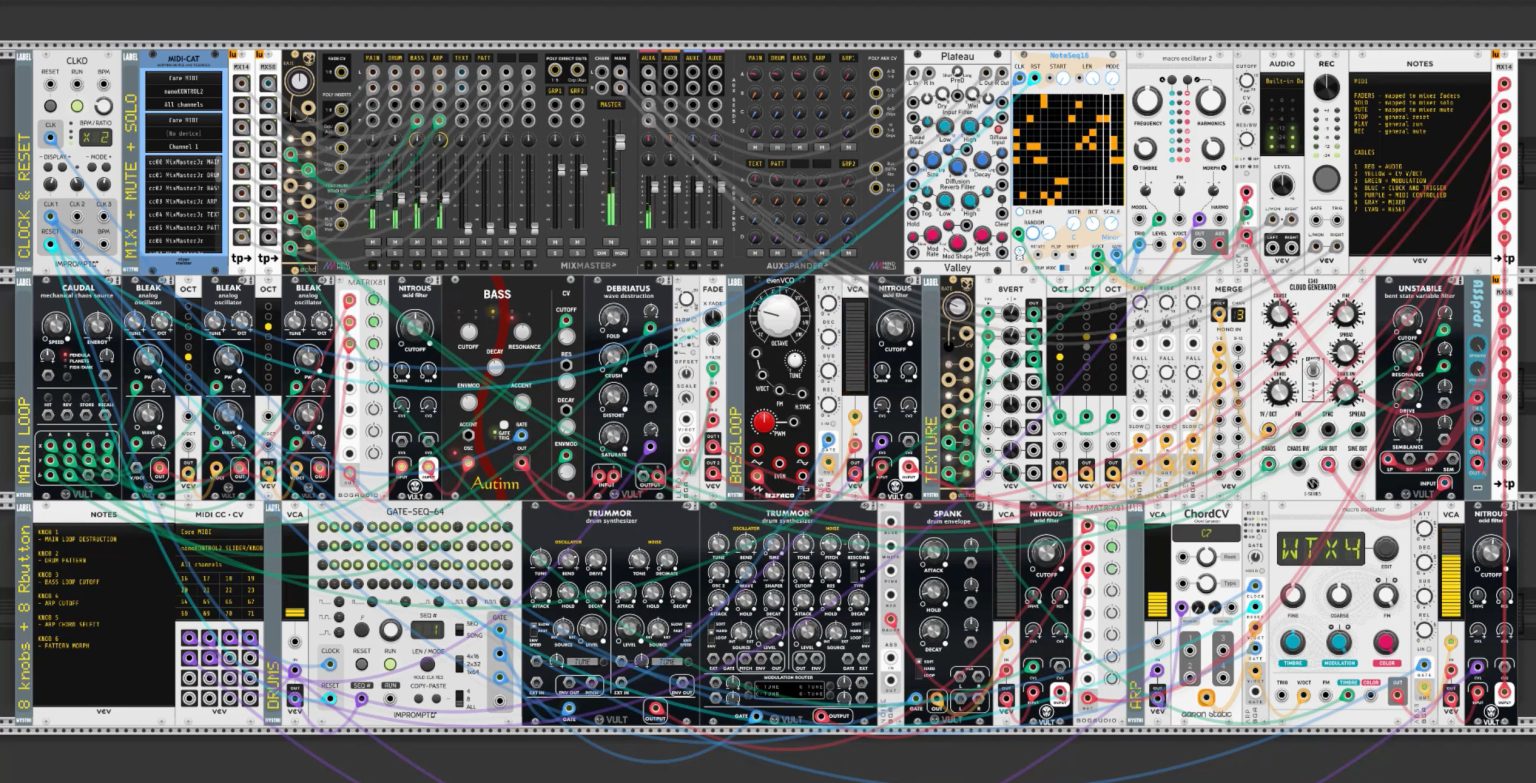This screenshot has height=783, width=1536.
Task: Click the SEQ # display on GATE-SEQ-64
Action: (427, 630)
